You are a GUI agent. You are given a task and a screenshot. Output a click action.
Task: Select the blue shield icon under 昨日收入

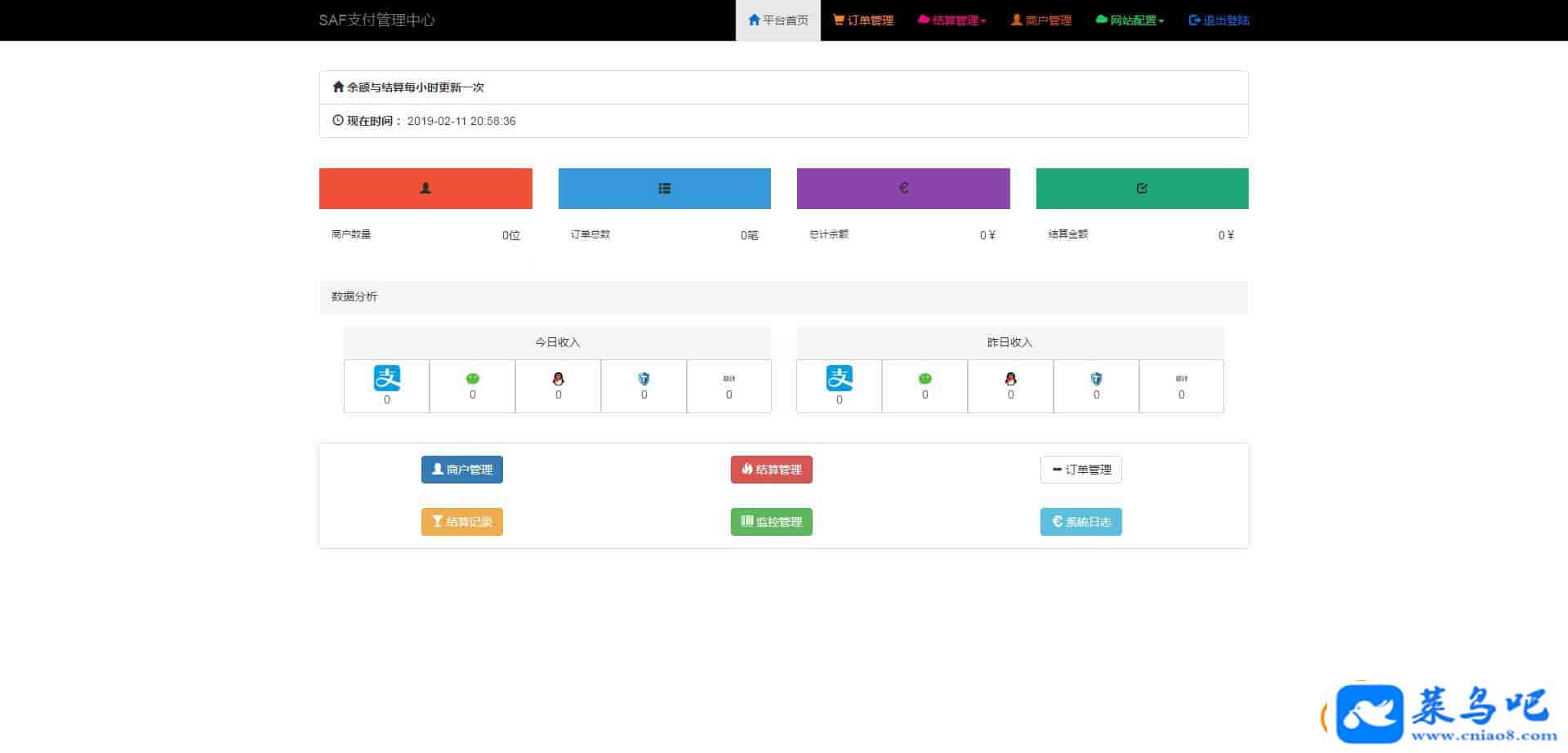(1096, 379)
